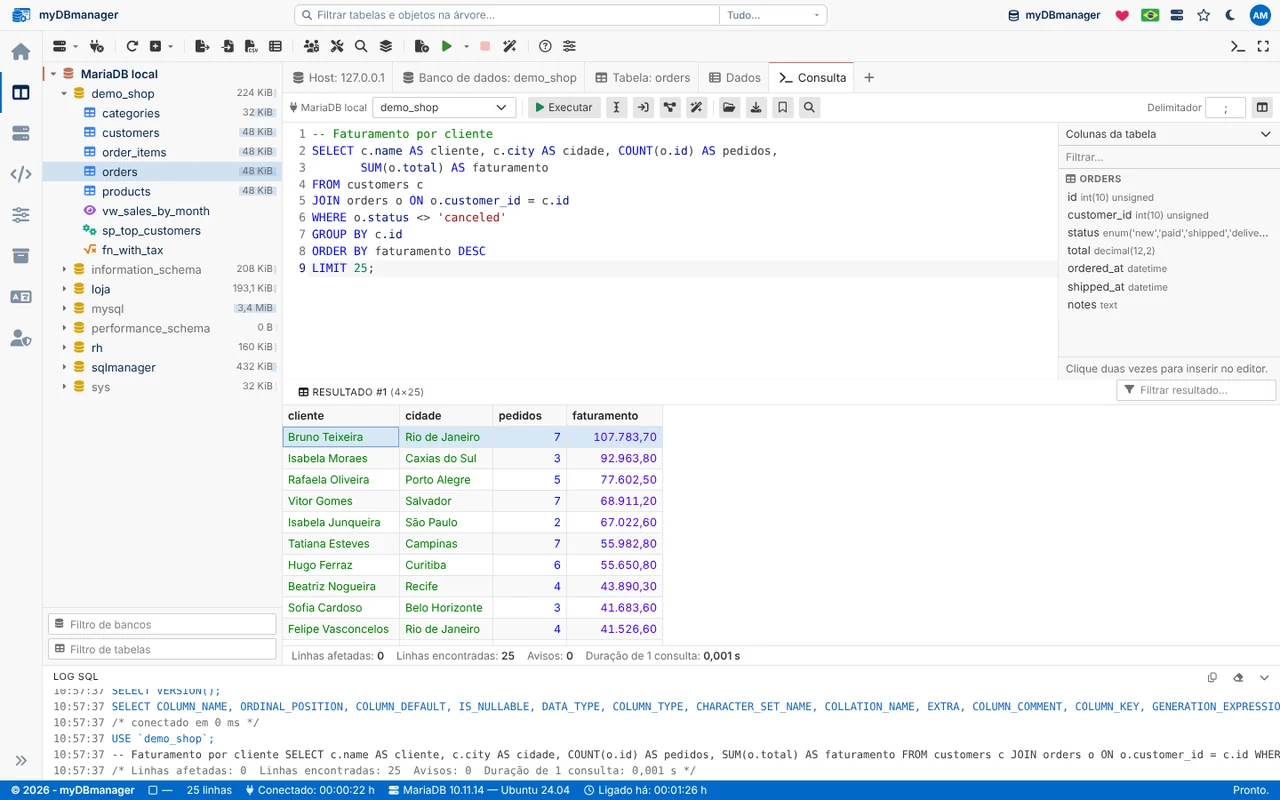This screenshot has width=1280, height=800.
Task: Switch to the Host: 127.0.0.1 tab
Action: [338, 77]
